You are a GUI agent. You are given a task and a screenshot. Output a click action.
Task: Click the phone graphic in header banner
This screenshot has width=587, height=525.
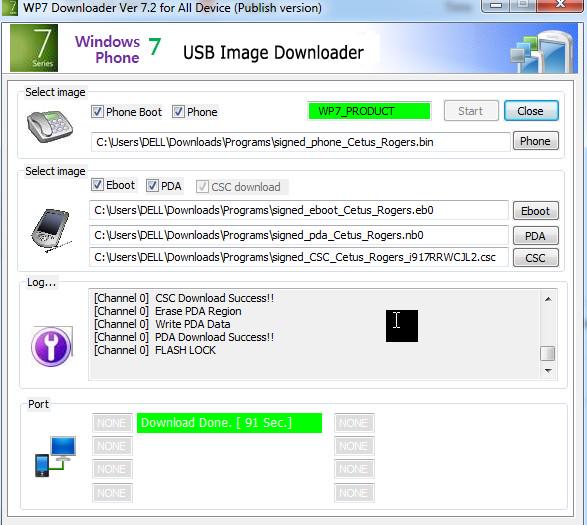(543, 52)
